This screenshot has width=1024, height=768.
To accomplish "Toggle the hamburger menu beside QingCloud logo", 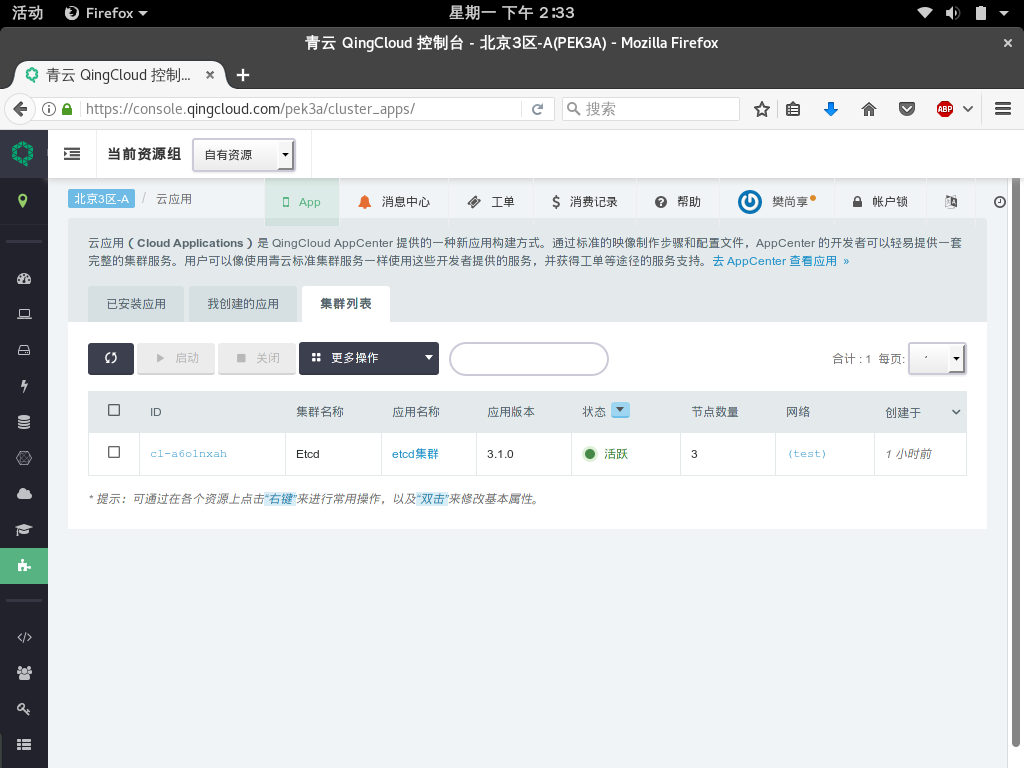I will coord(70,154).
